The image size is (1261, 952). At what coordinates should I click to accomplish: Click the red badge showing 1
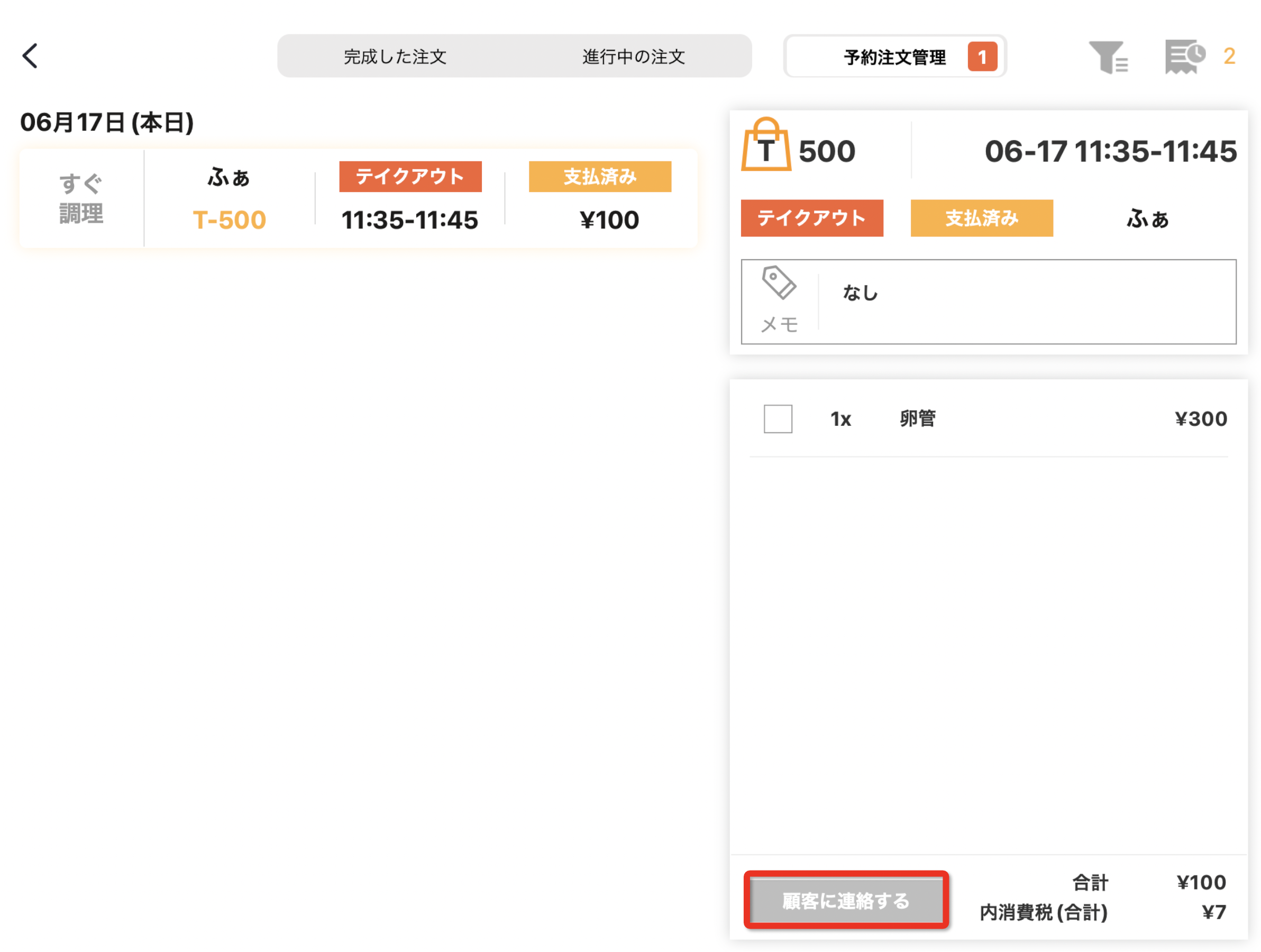[982, 57]
